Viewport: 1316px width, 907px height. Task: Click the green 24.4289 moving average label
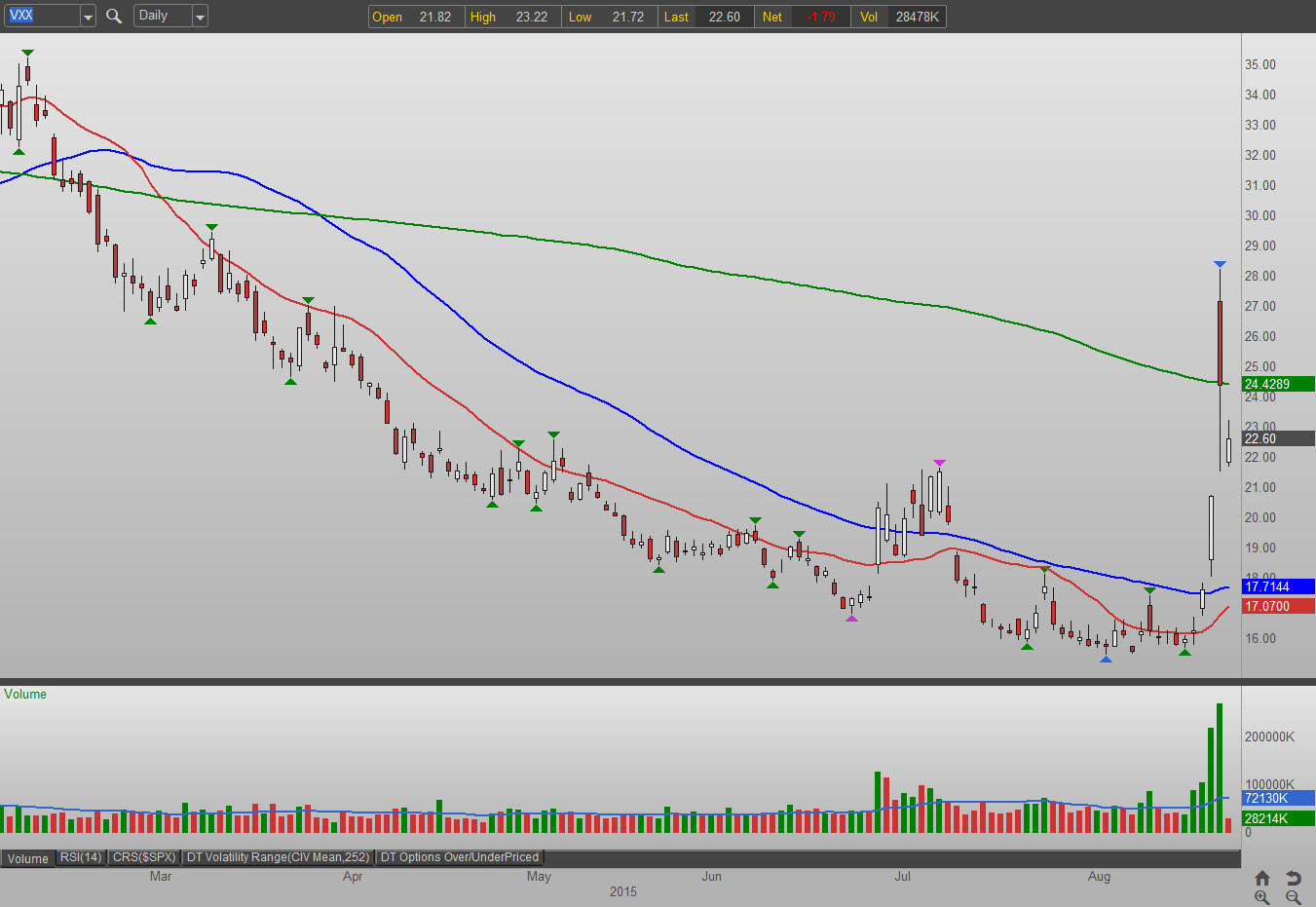(x=1278, y=384)
